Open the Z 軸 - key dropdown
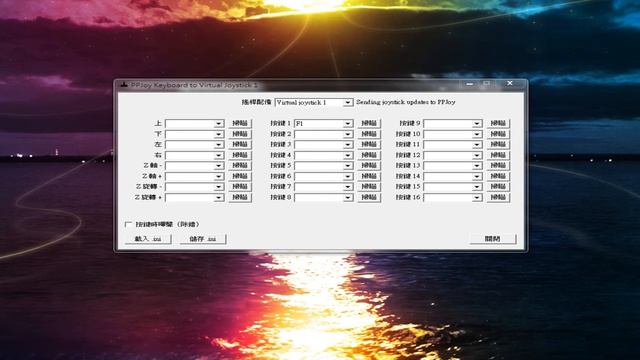640x360 pixels. [194, 165]
